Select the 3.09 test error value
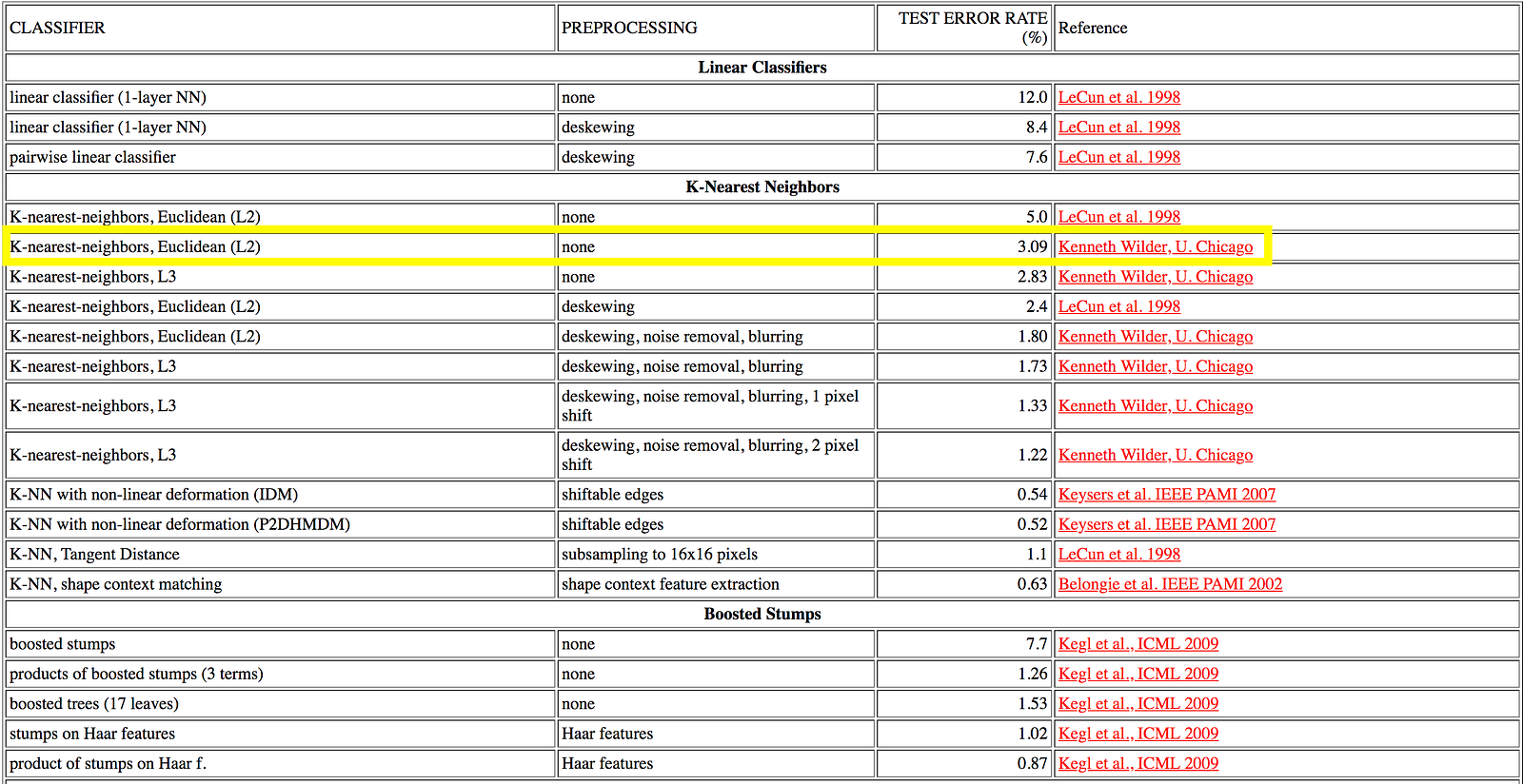 click(1032, 246)
